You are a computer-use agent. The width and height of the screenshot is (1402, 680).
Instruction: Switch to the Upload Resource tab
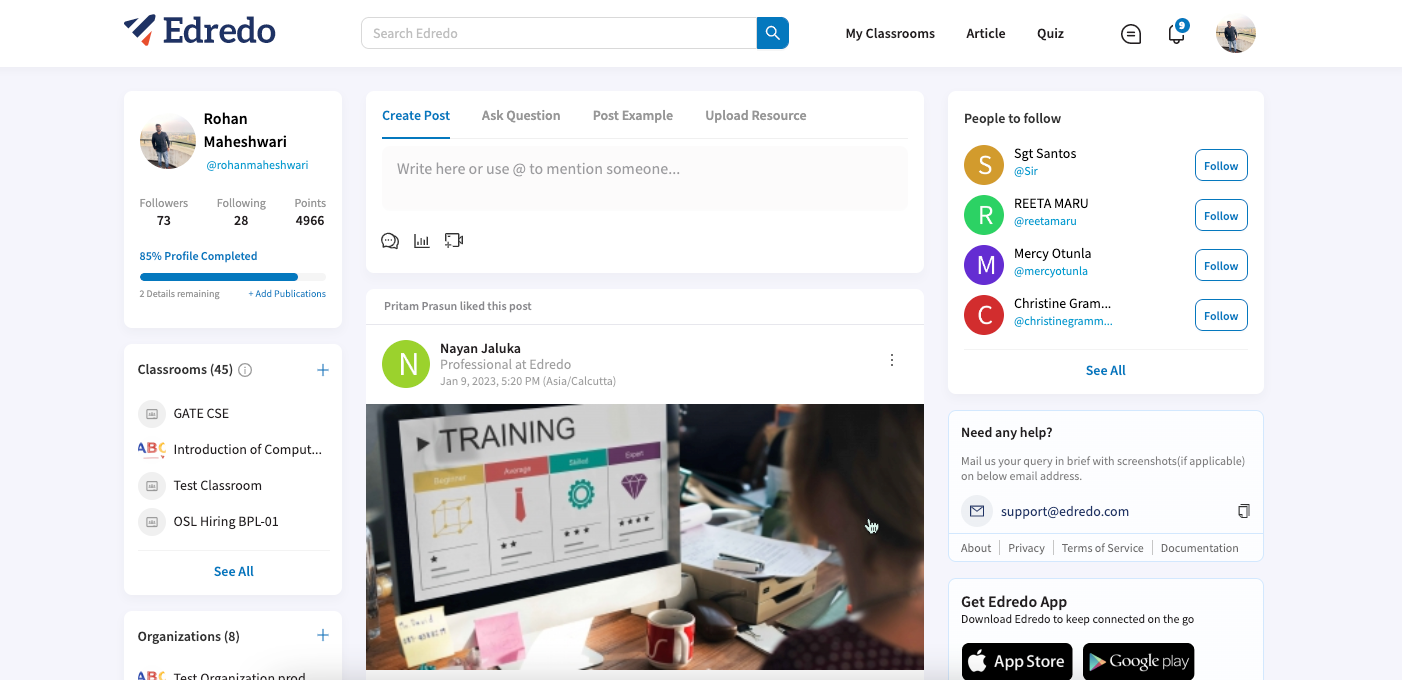755,115
